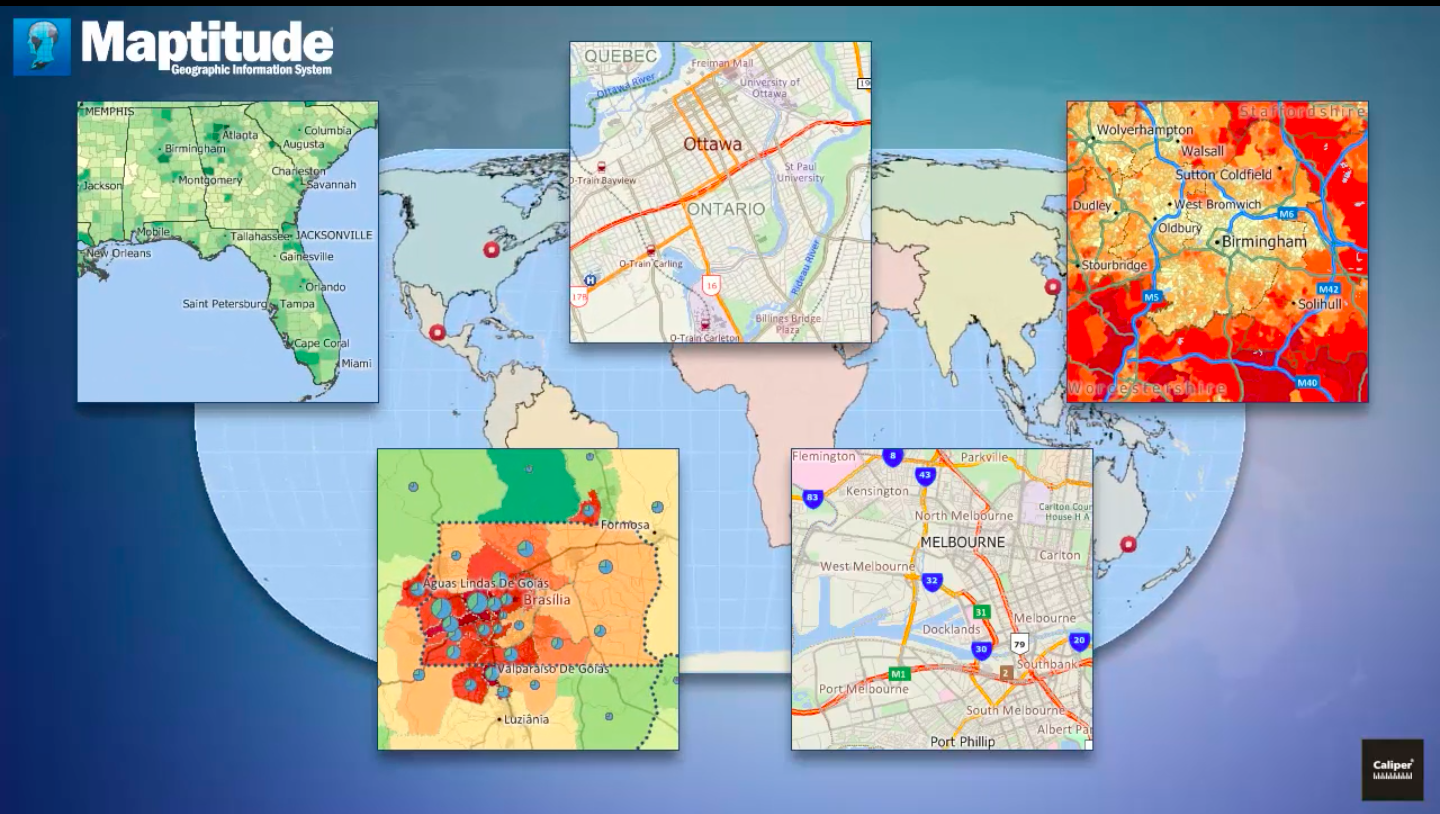This screenshot has width=1440, height=814.
Task: Click the route 32 shield in Melbourne map
Action: (x=931, y=581)
